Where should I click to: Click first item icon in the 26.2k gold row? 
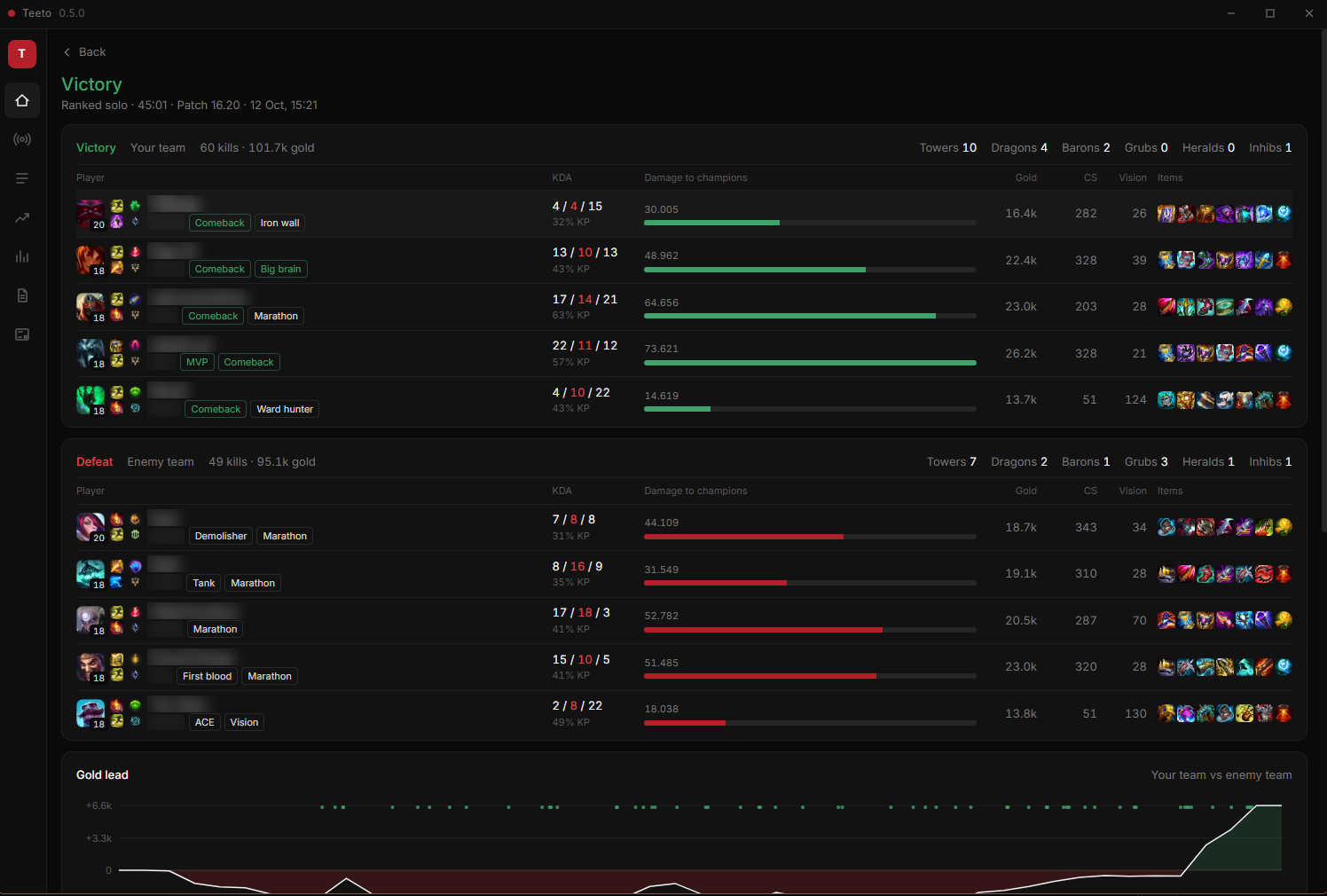(1166, 353)
